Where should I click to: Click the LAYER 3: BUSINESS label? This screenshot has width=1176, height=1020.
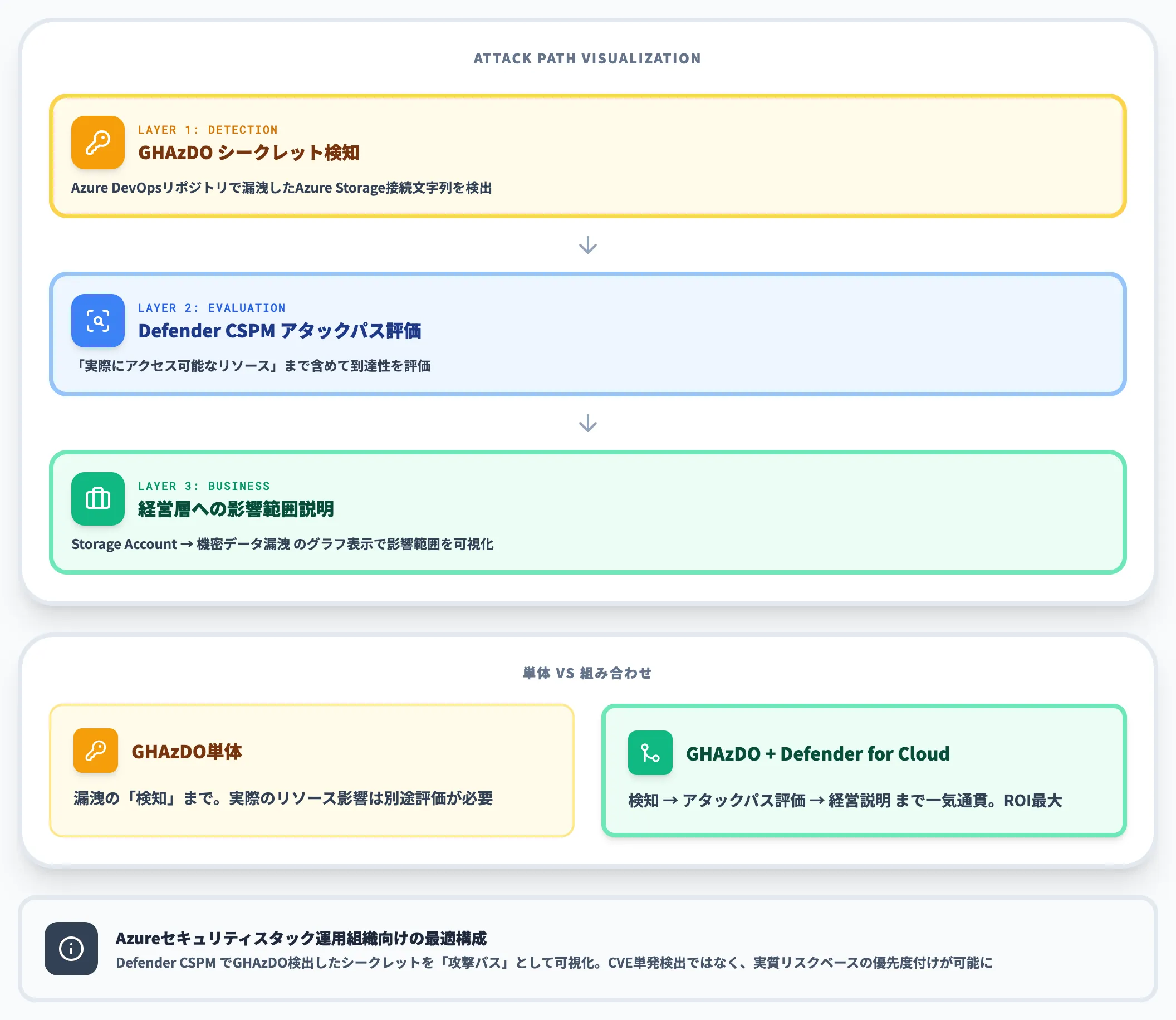pyautogui.click(x=204, y=486)
